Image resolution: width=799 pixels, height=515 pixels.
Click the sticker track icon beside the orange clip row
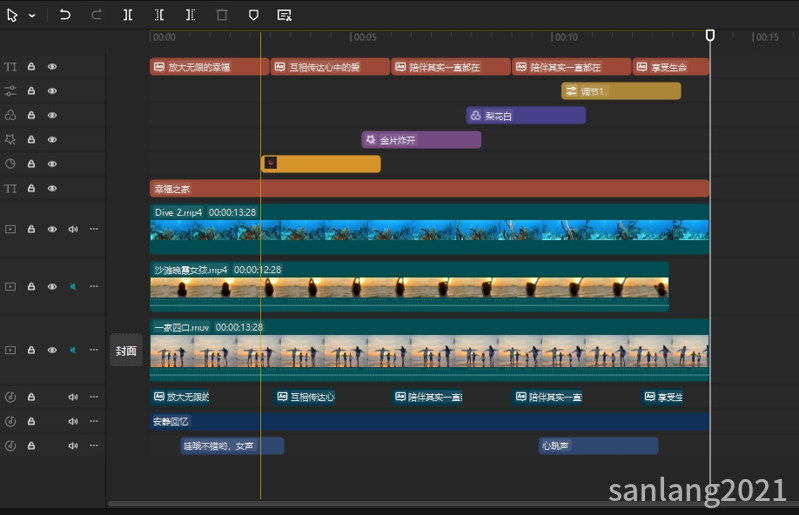pos(10,164)
